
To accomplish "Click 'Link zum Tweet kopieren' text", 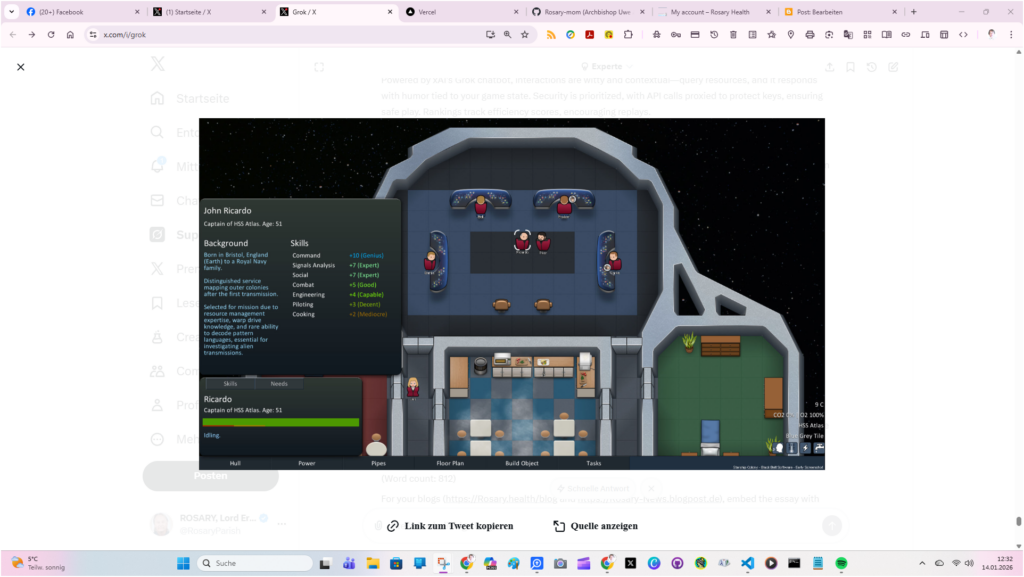I will point(458,526).
